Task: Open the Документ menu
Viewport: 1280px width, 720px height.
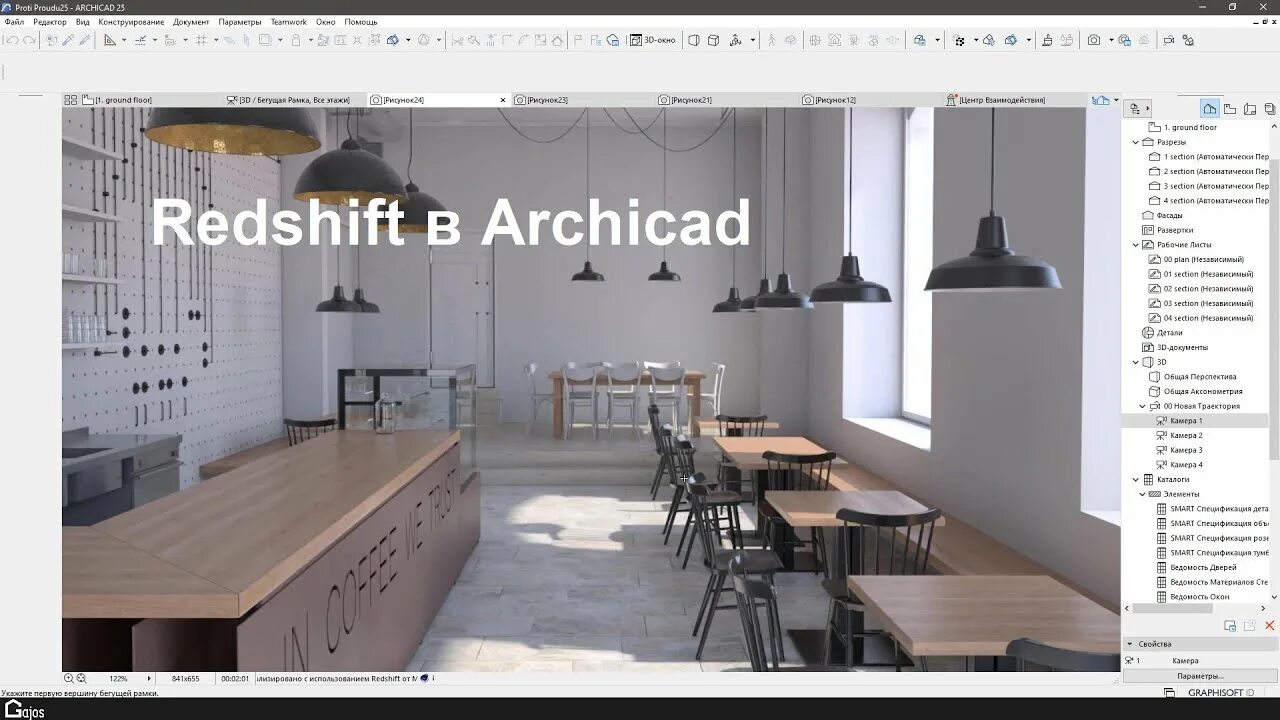Action: [x=191, y=22]
